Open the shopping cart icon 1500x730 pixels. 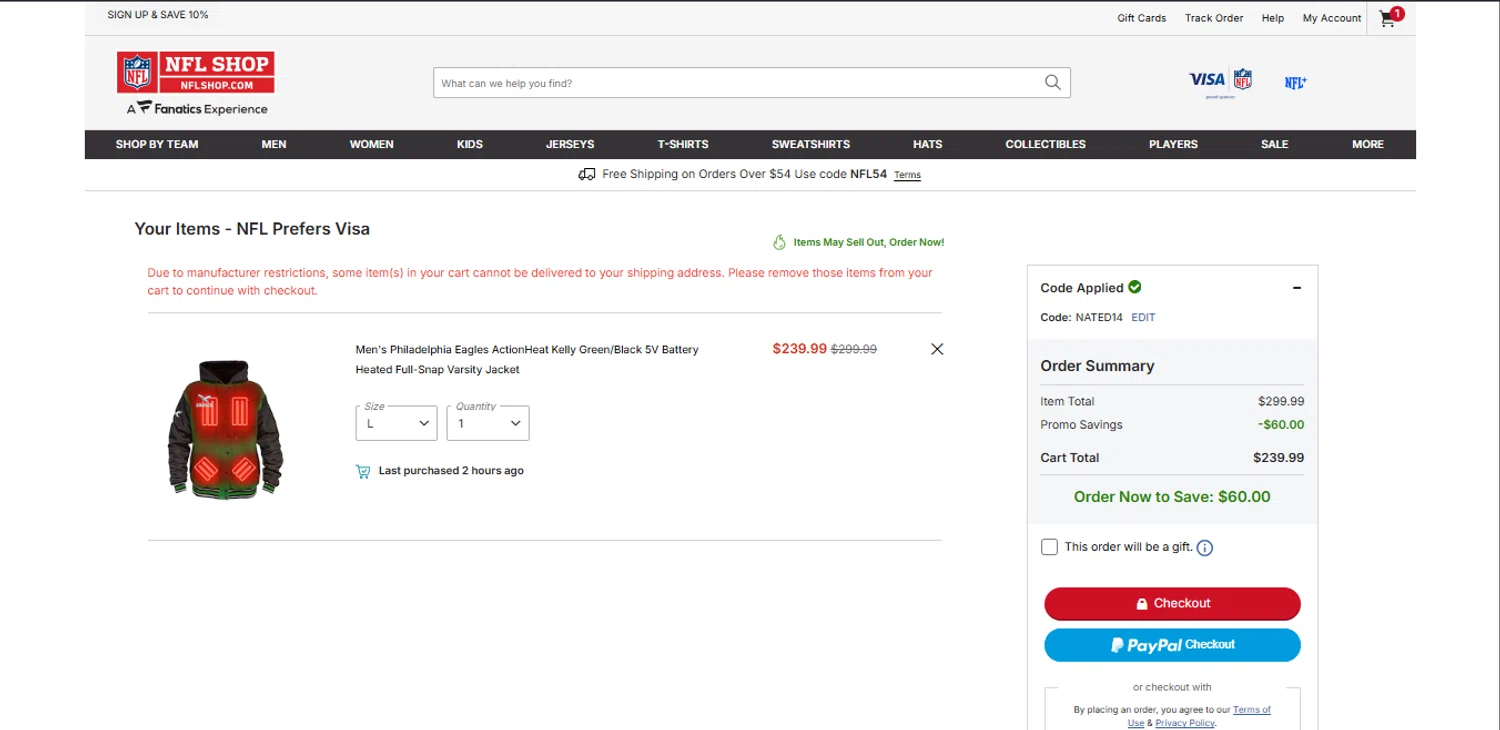pyautogui.click(x=1390, y=17)
